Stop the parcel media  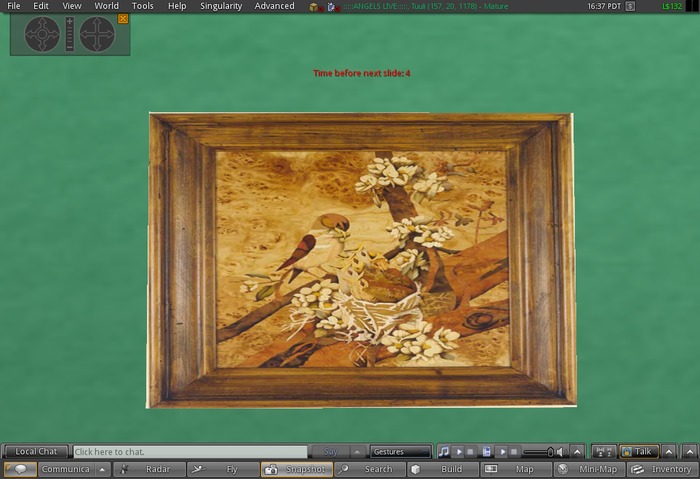(x=514, y=452)
